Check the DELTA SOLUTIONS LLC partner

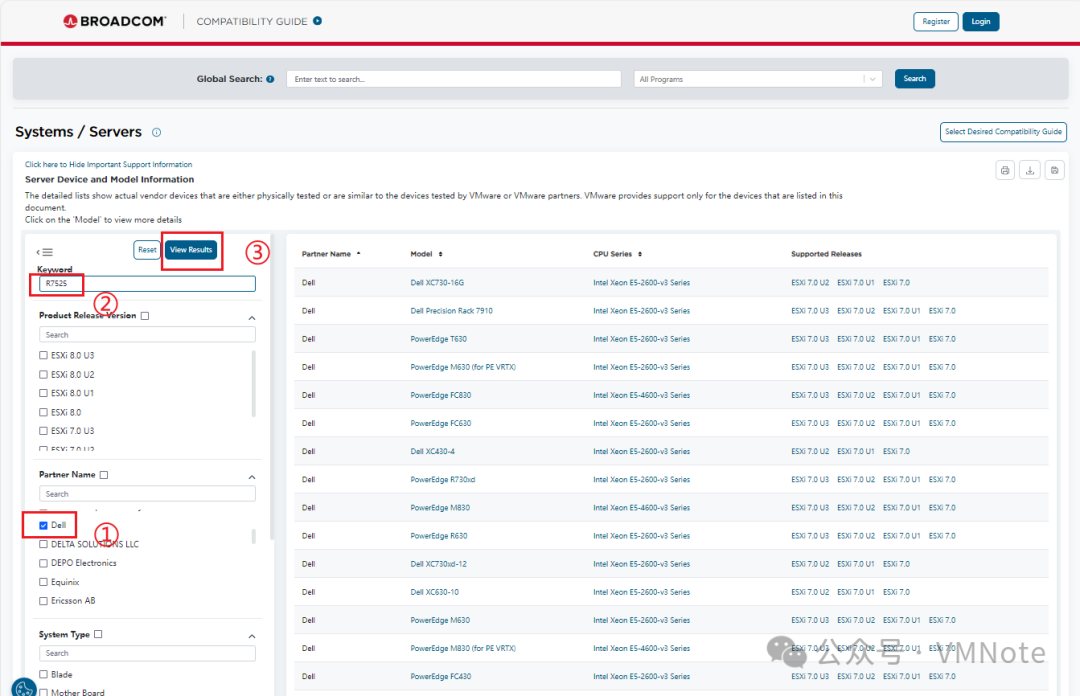point(43,544)
